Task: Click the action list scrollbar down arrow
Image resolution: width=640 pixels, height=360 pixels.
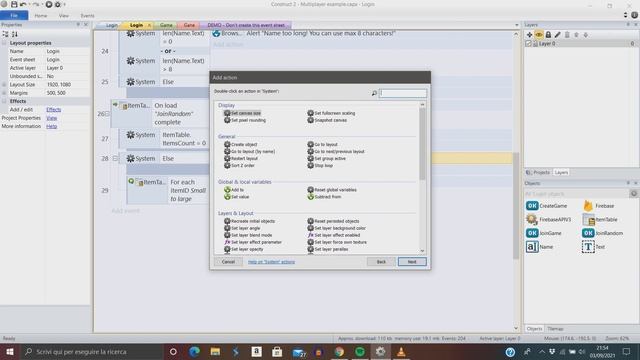Action: pos(422,250)
